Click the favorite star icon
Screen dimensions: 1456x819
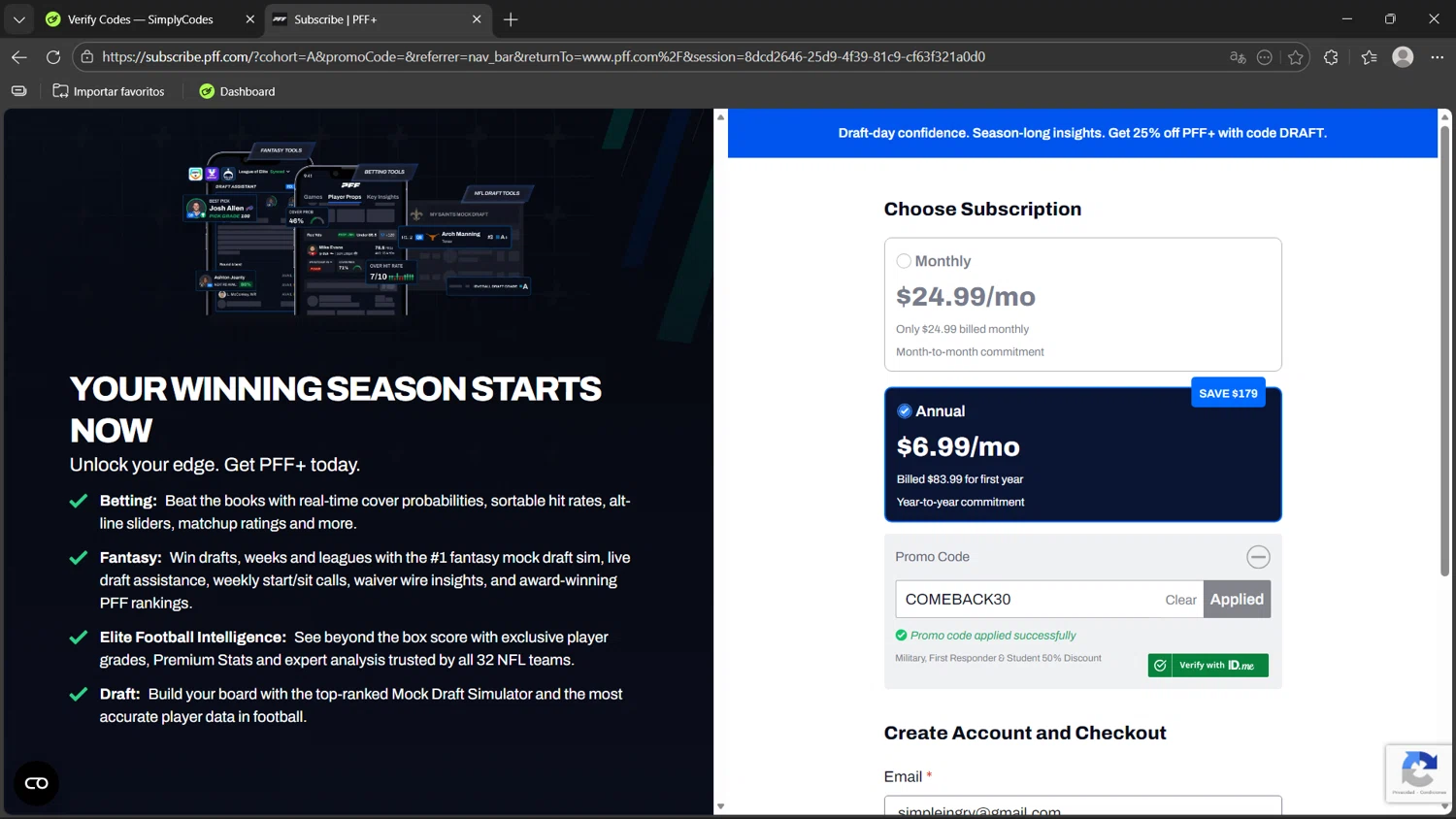(1296, 57)
